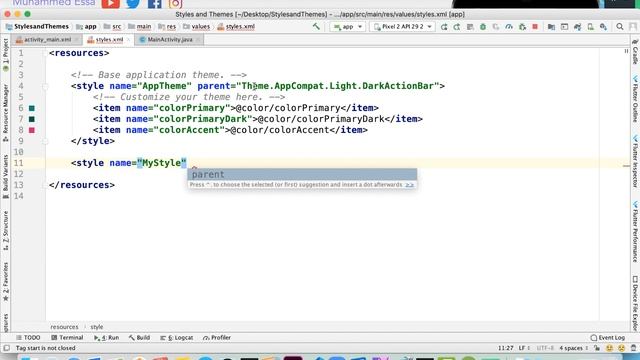Viewport: 640px width, 360px height.
Task: Select the parent autocomplete suggestion
Action: point(302,174)
